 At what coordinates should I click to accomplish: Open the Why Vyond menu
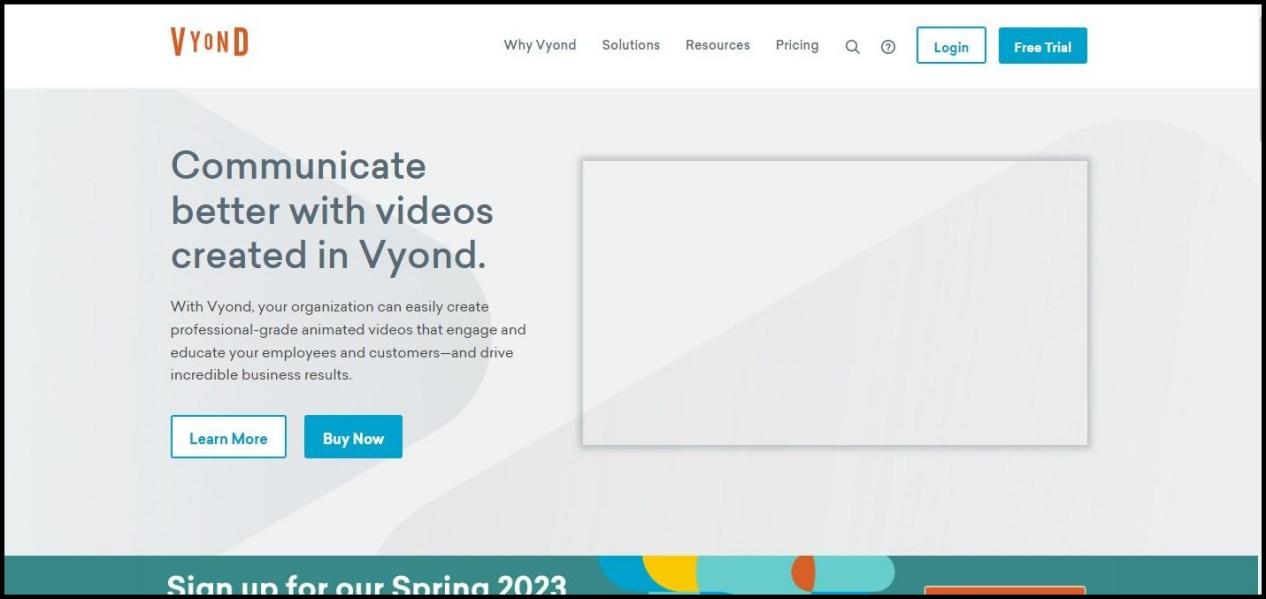tap(540, 45)
